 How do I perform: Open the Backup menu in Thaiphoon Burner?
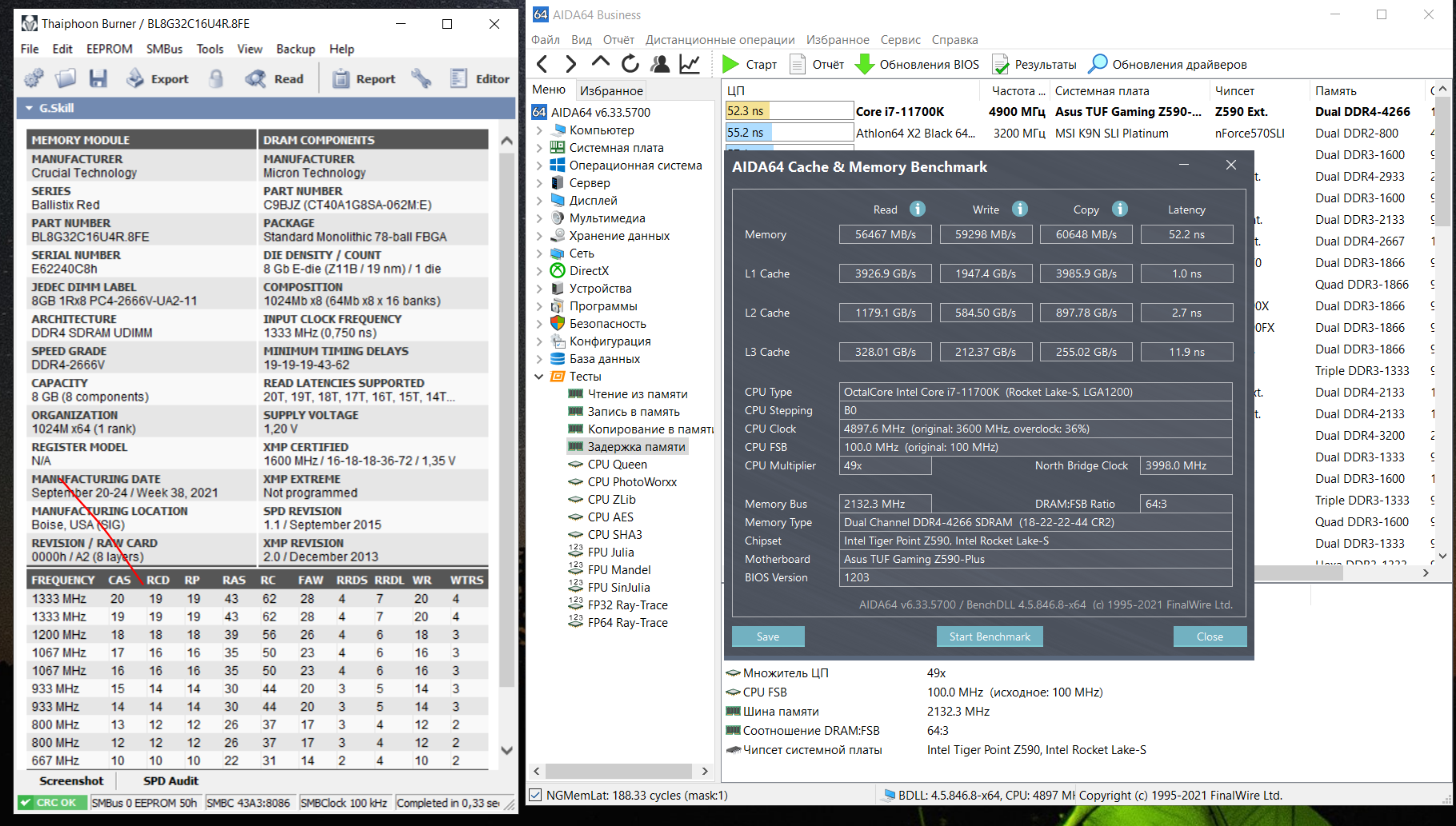tap(296, 49)
